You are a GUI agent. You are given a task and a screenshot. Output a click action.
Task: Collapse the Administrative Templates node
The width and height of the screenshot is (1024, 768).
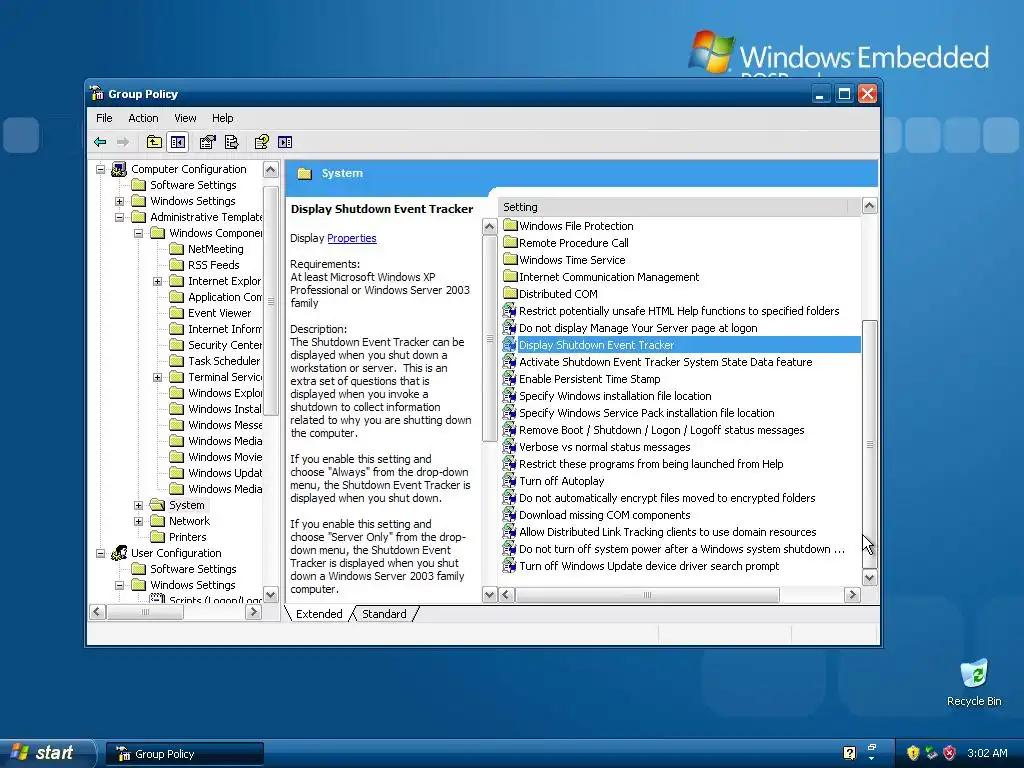[120, 217]
